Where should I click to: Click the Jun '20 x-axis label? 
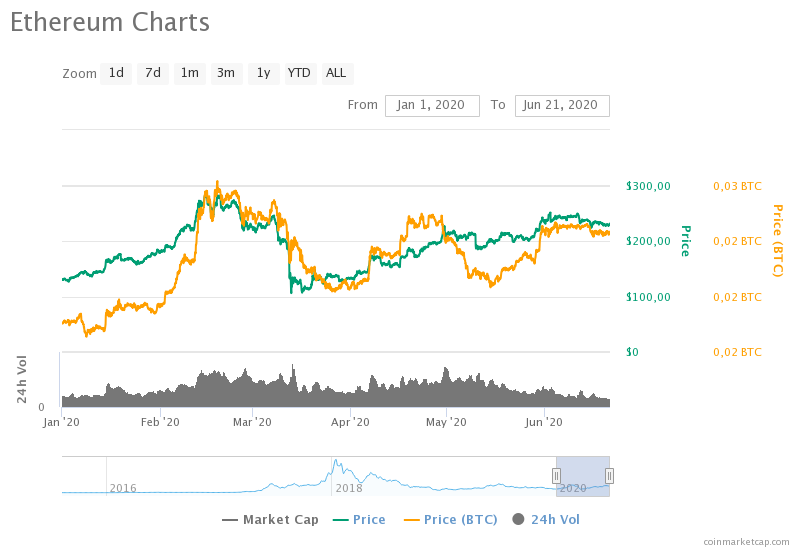(x=544, y=422)
